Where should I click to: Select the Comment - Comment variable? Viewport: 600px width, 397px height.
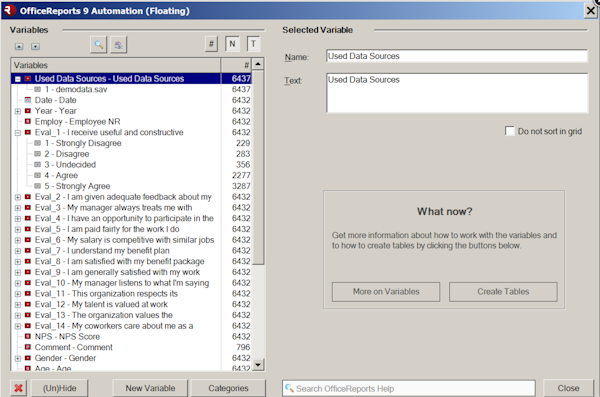coord(73,347)
